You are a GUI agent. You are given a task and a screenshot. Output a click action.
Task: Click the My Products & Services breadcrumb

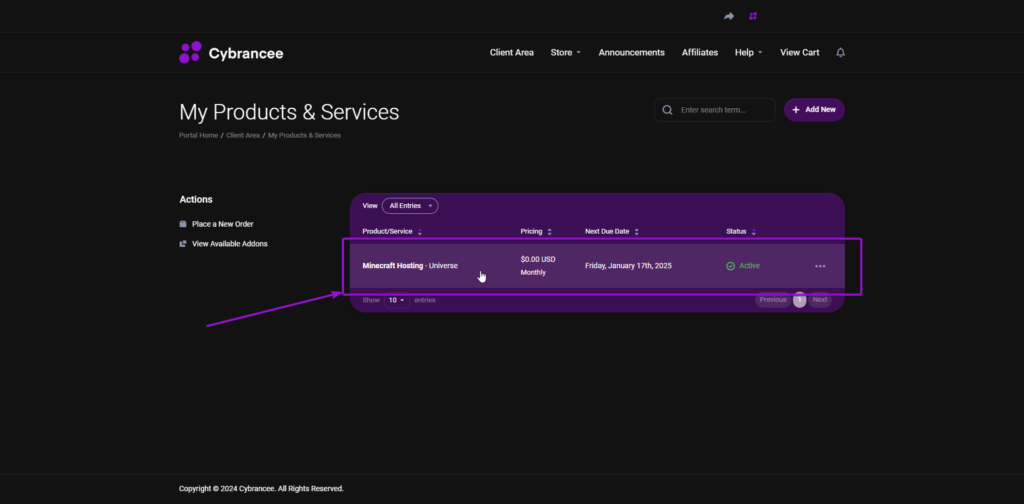304,136
